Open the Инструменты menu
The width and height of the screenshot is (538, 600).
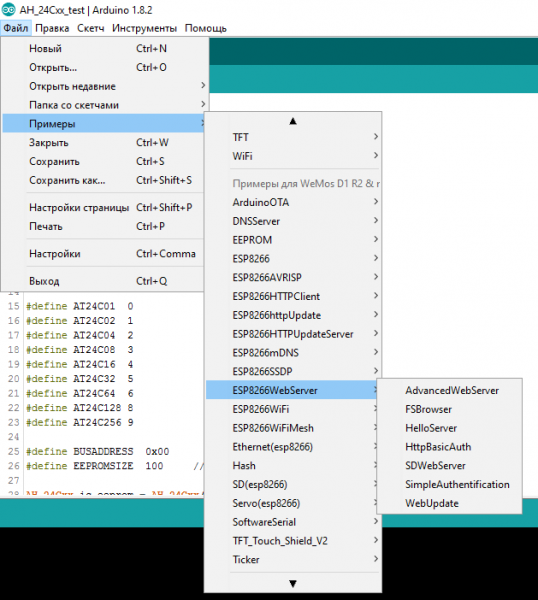pyautogui.click(x=144, y=28)
